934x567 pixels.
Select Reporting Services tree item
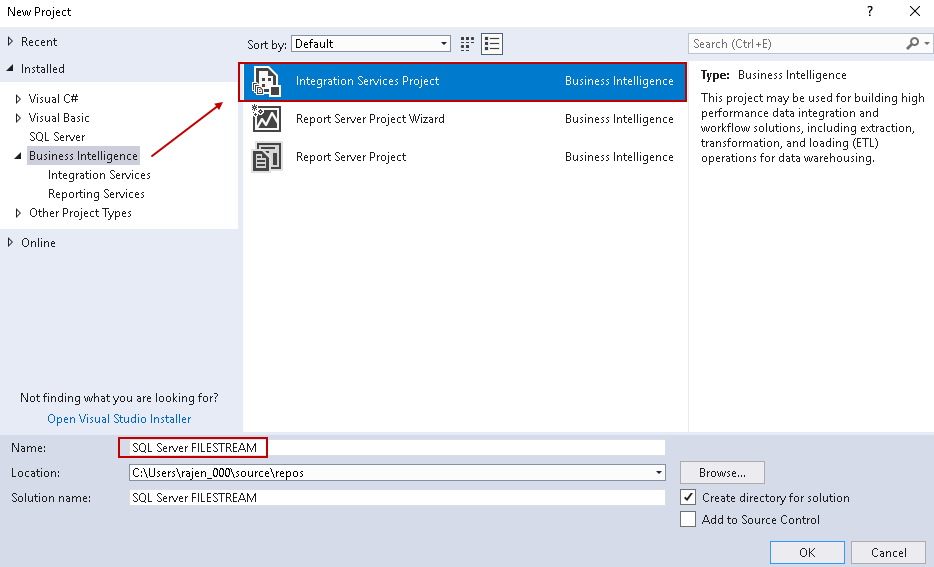pyautogui.click(x=96, y=194)
